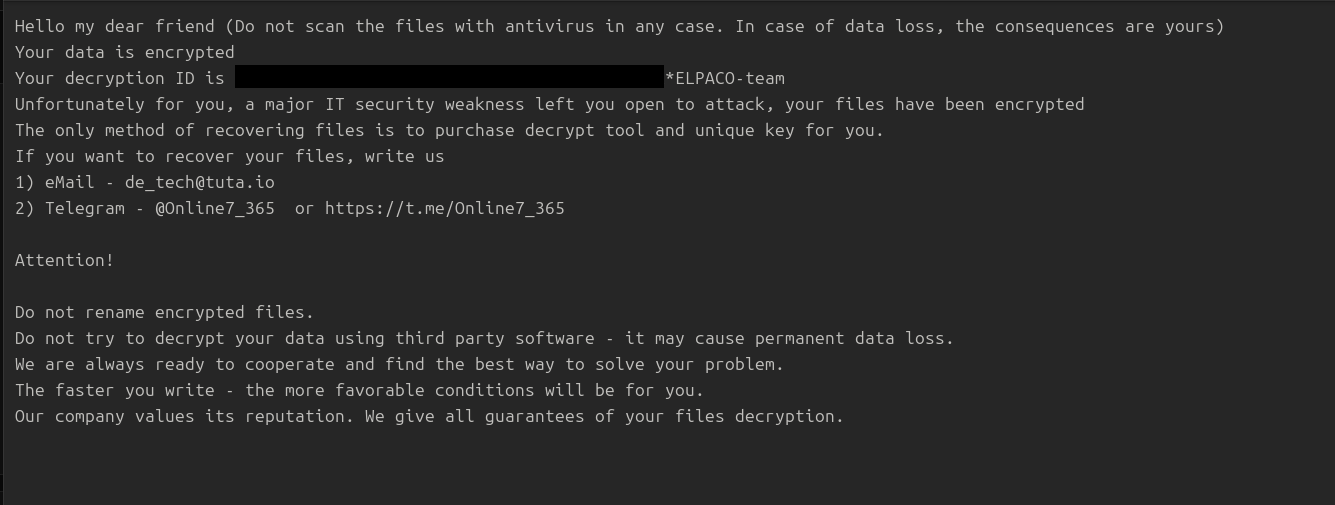Click the de_tech@tuta.io email address
1335x505 pixels.
[199, 182]
